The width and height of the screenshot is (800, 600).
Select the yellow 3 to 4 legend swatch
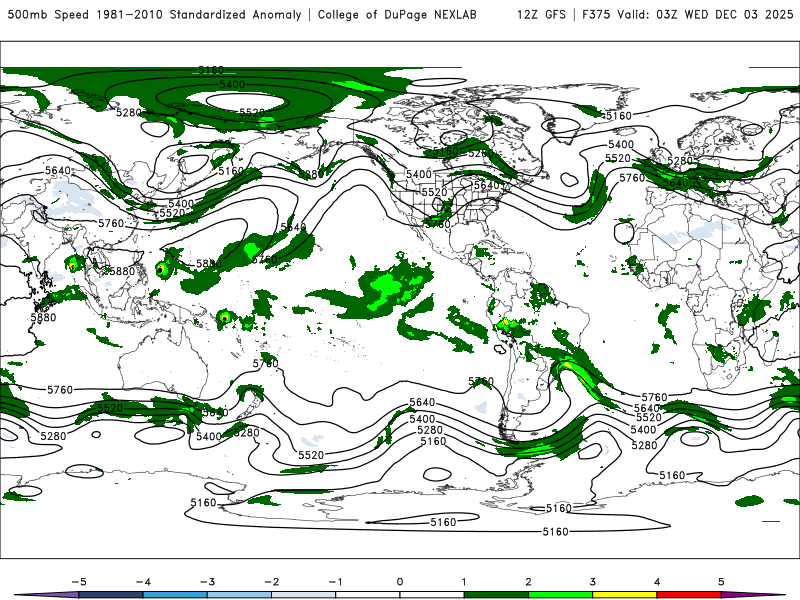[625, 595]
